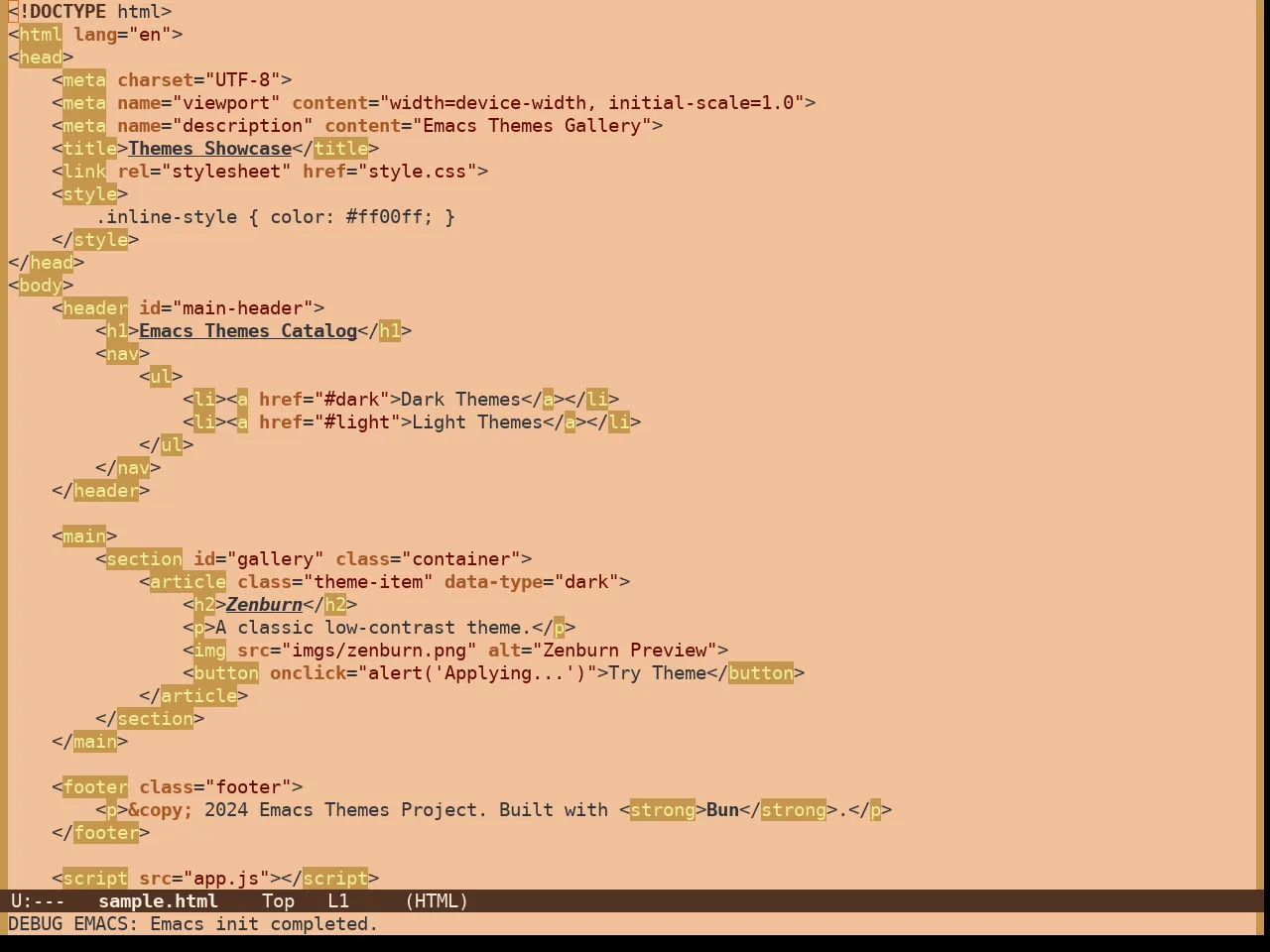Click the opening nav tag
This screenshot has width=1270, height=952.
123,354
